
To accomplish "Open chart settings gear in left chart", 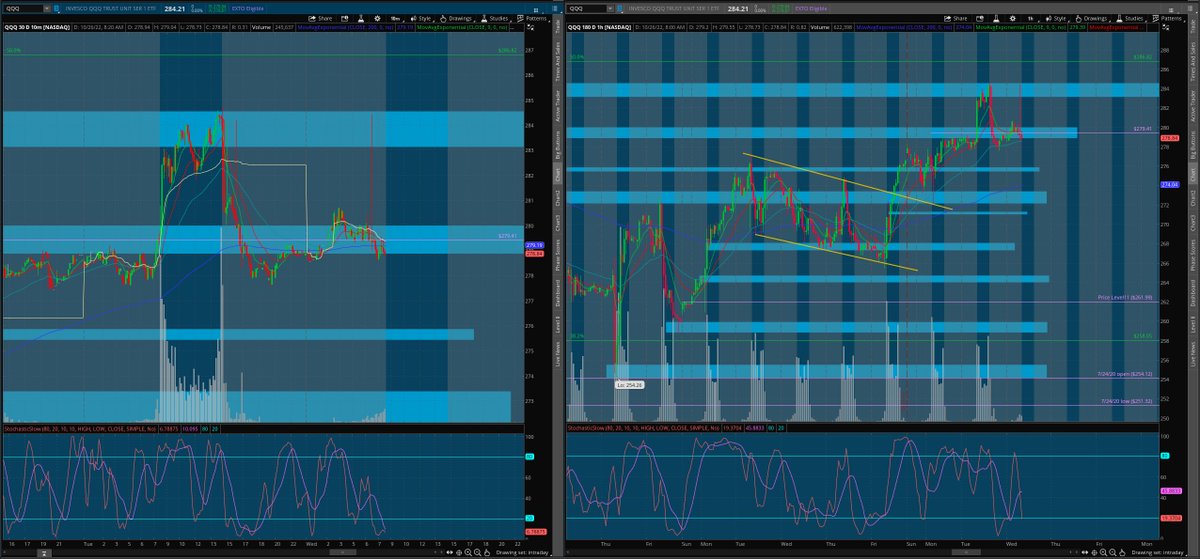I will [x=378, y=18].
